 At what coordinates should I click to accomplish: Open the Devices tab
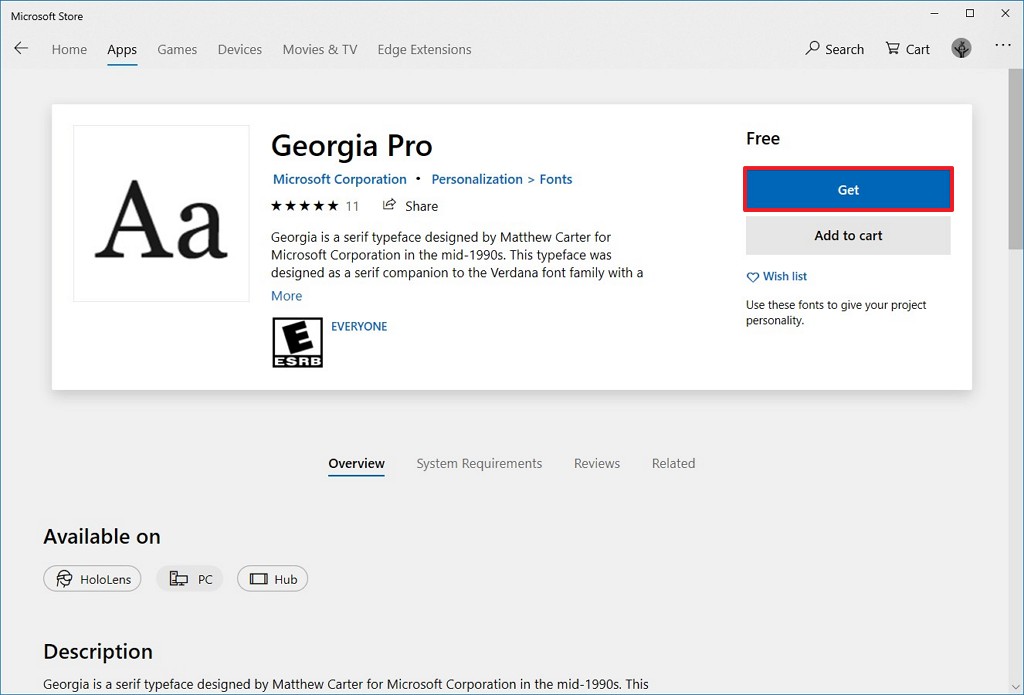240,50
